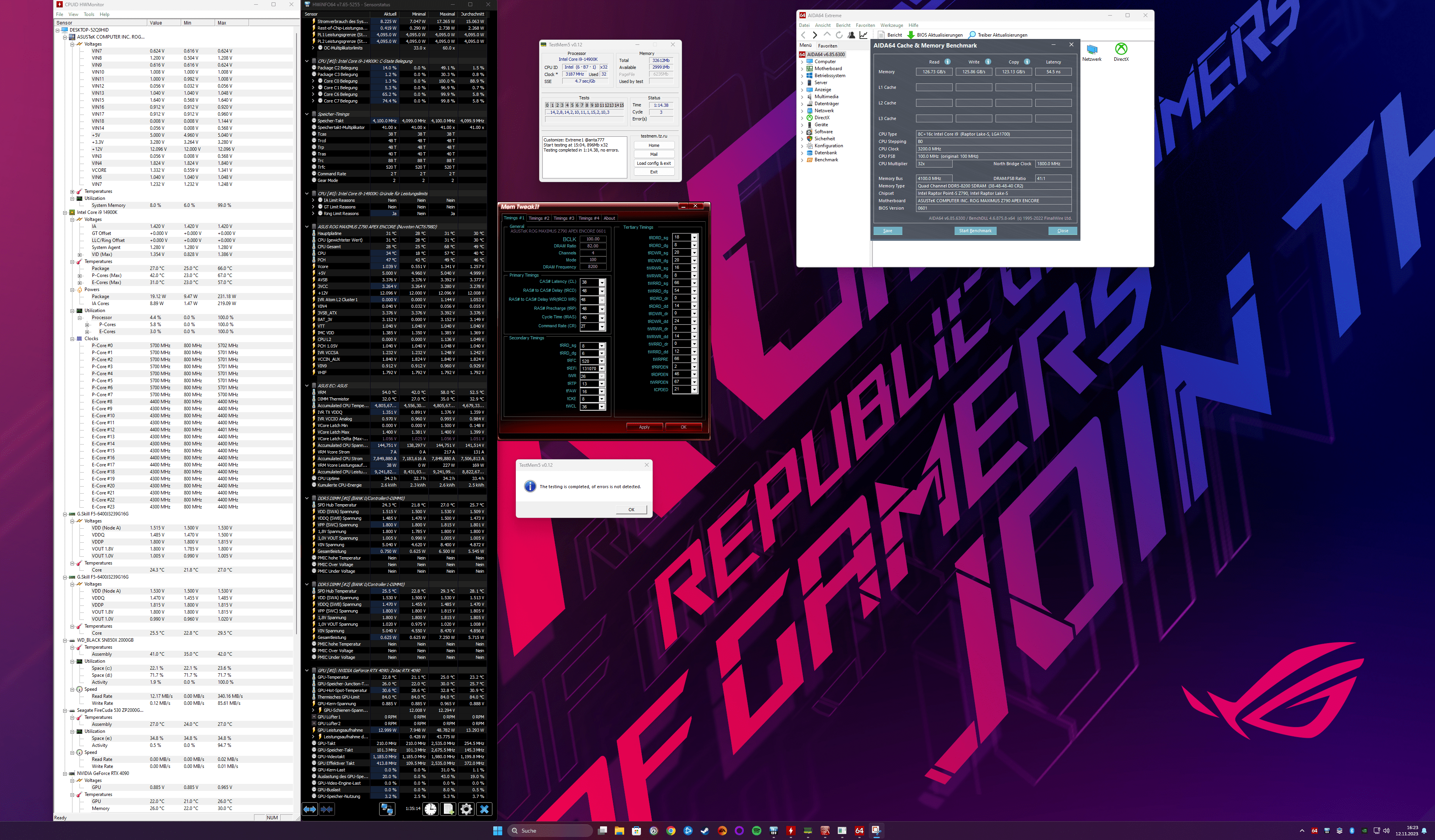
Task: Expand P-Cores utilization in HWMonitor
Action: (87, 325)
